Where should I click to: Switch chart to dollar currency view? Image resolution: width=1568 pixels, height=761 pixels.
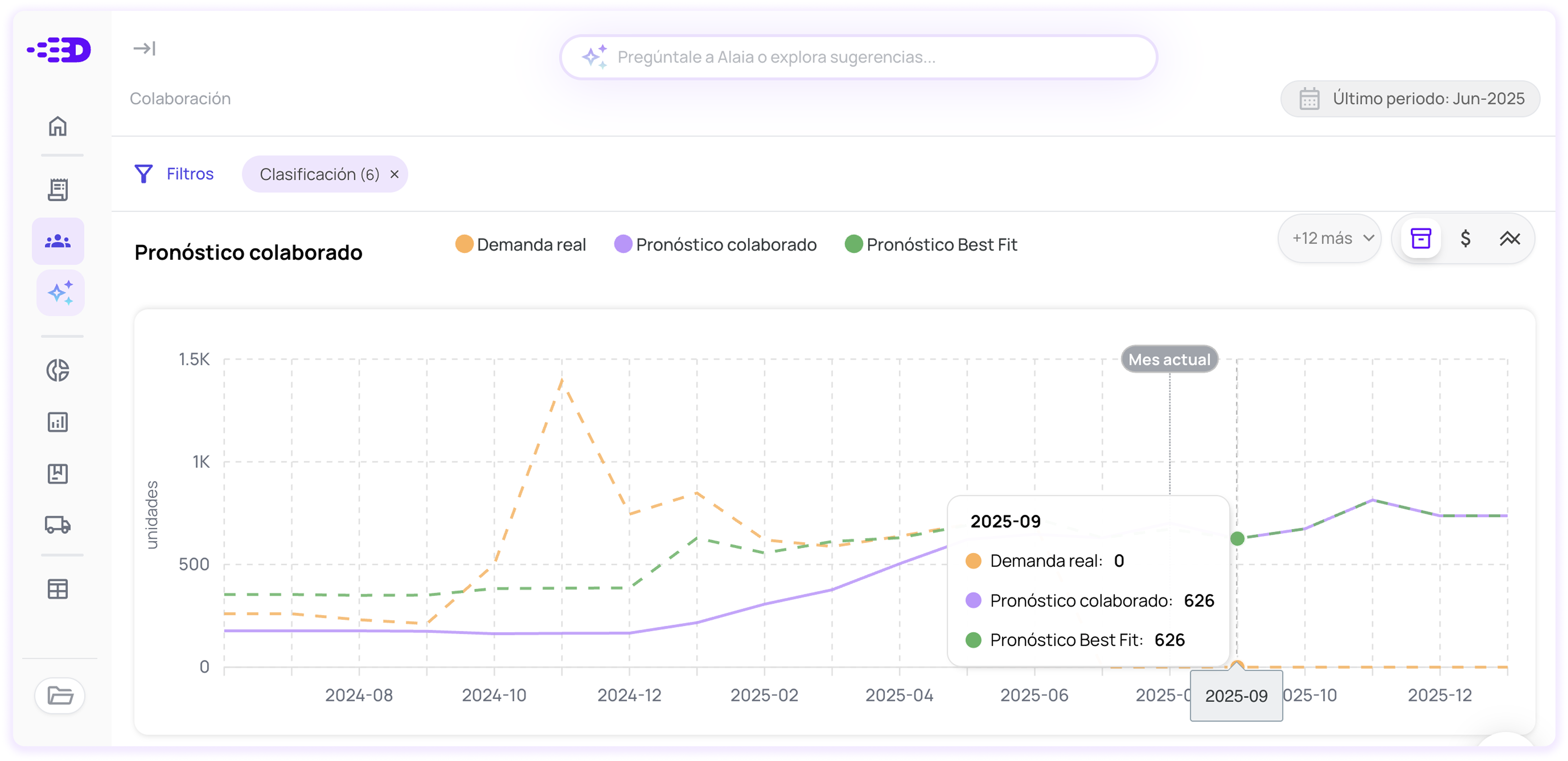(1465, 238)
